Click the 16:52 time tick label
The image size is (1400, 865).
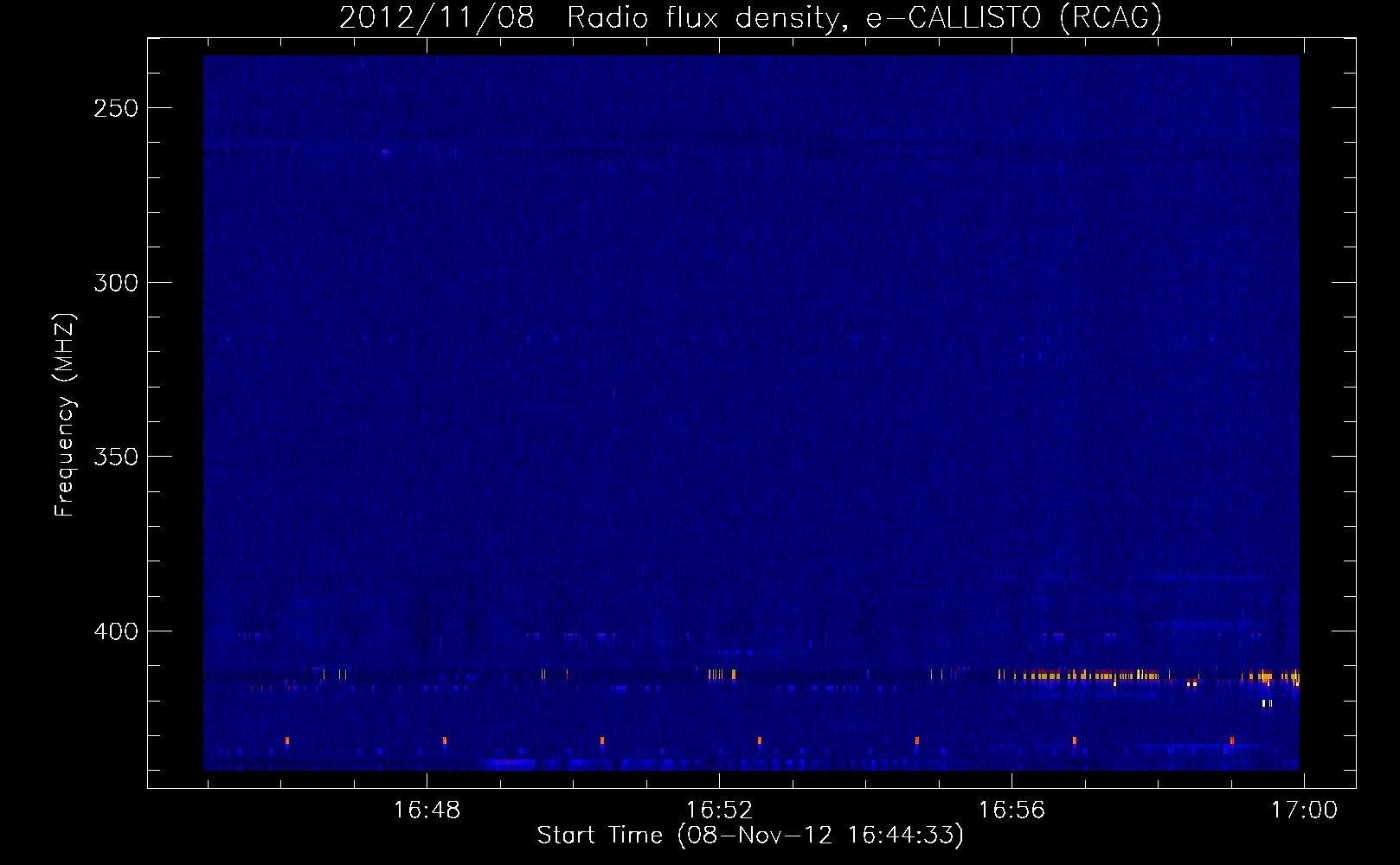point(719,811)
